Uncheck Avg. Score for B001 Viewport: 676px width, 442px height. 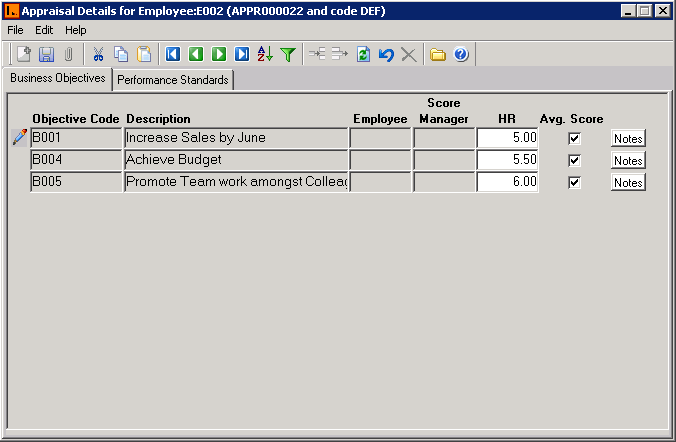[x=574, y=138]
